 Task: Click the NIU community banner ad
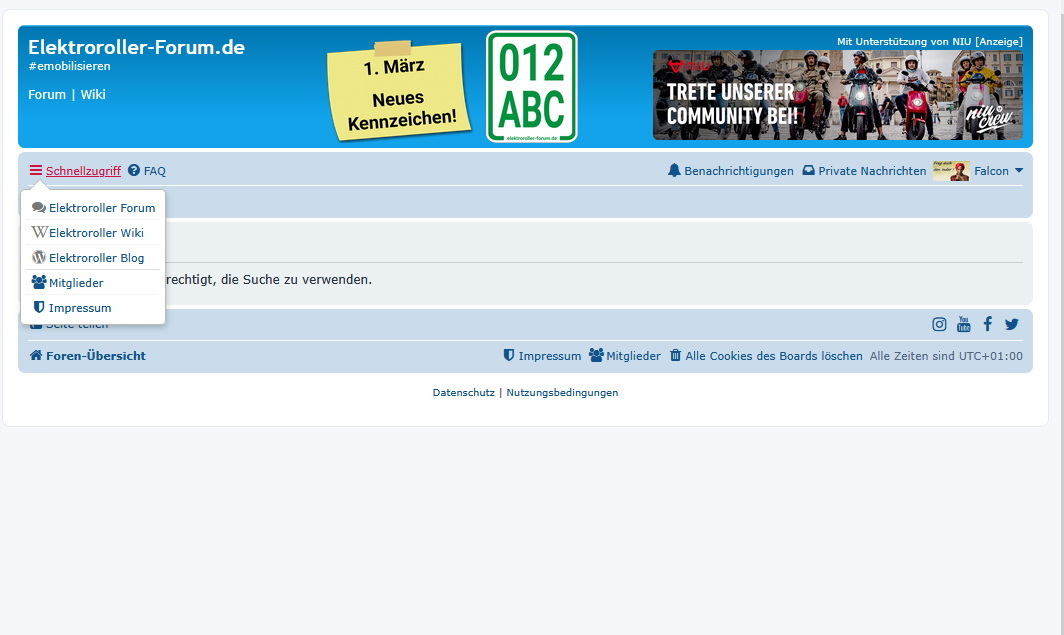pos(837,95)
